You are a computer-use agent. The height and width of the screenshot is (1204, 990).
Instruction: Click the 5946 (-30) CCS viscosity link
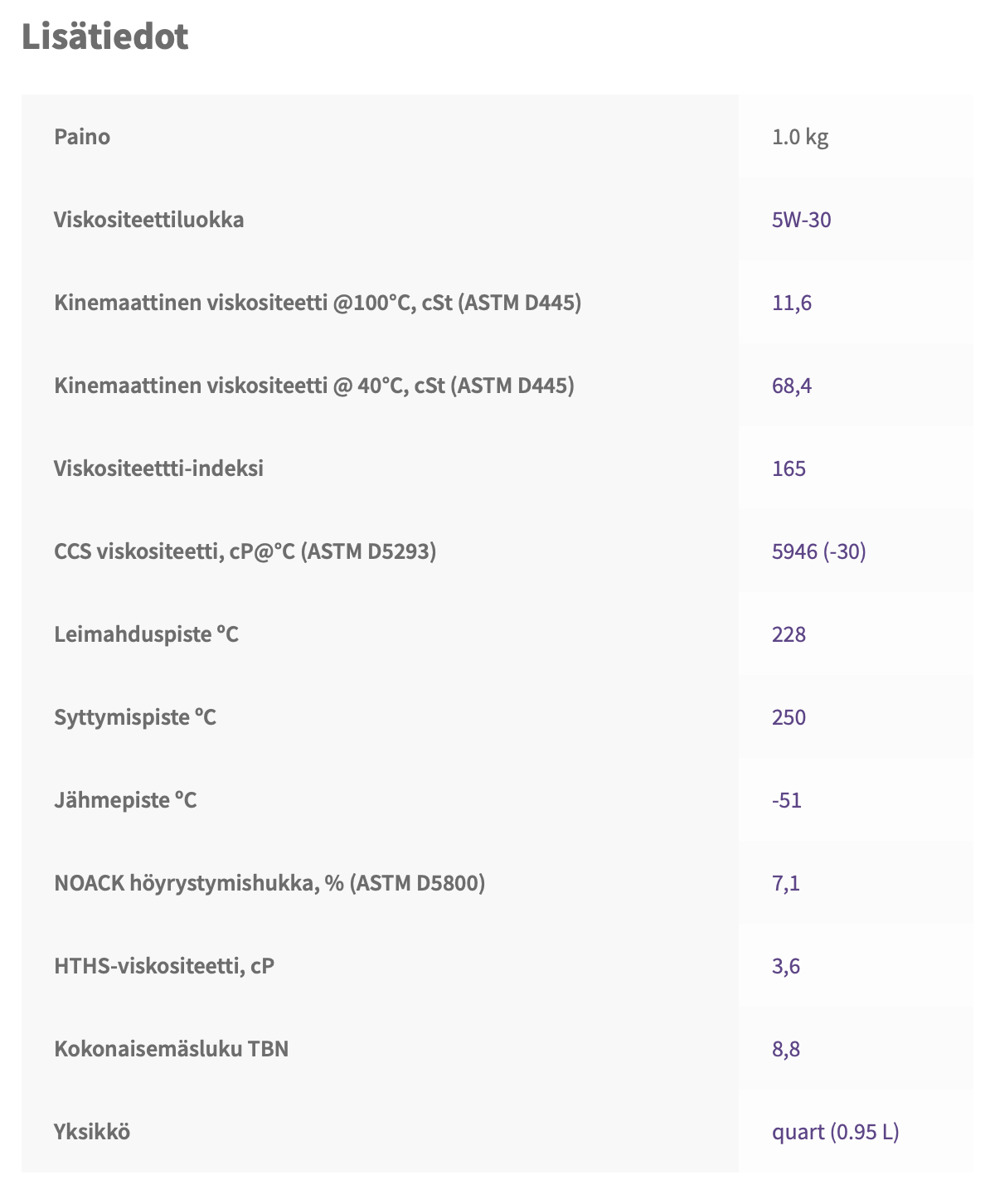818,551
